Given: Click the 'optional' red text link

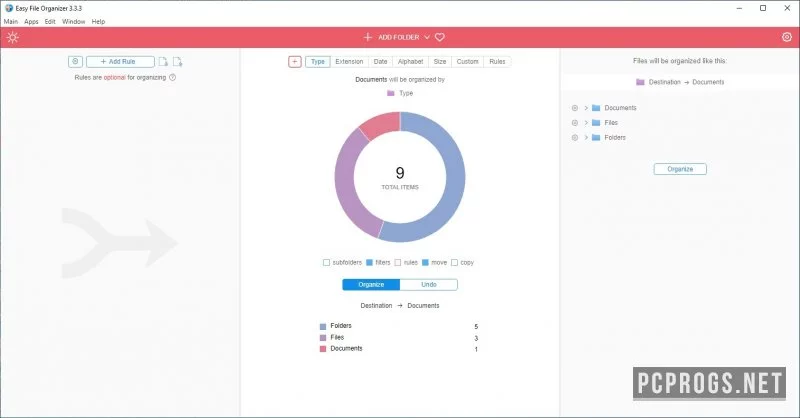Looking at the screenshot, I should click(x=114, y=78).
